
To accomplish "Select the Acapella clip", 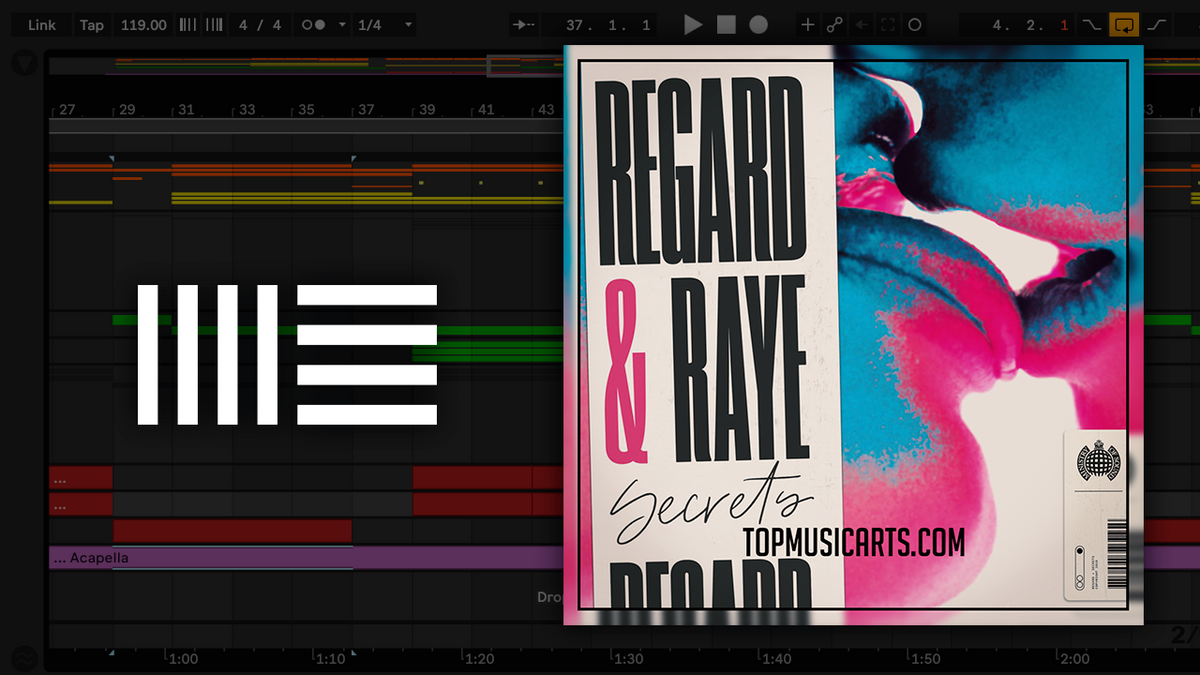I will (250, 557).
